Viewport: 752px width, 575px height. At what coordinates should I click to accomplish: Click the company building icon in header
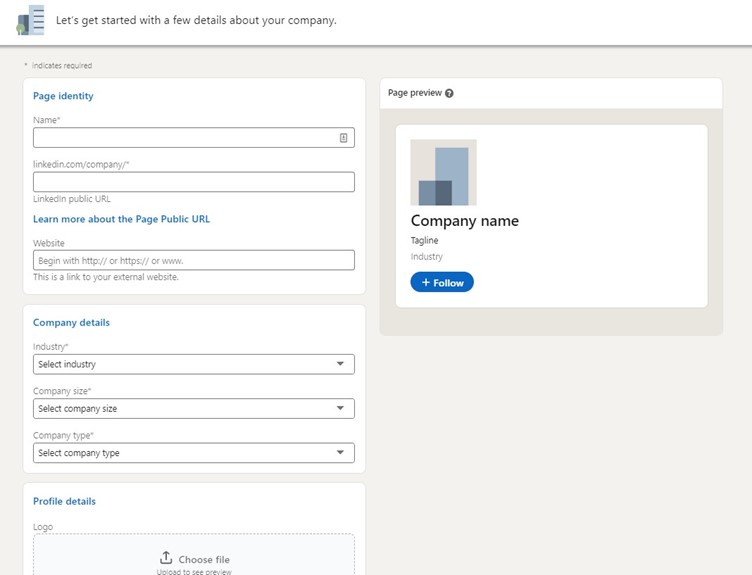(x=30, y=20)
